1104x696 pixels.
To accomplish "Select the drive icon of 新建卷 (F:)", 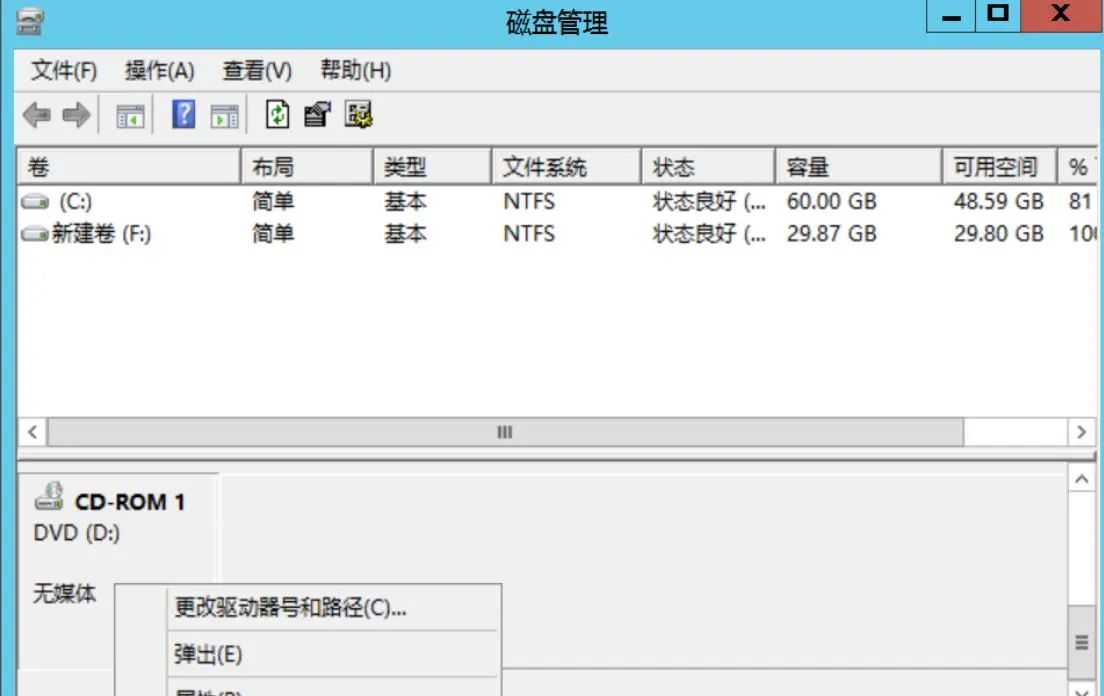I will click(x=35, y=234).
